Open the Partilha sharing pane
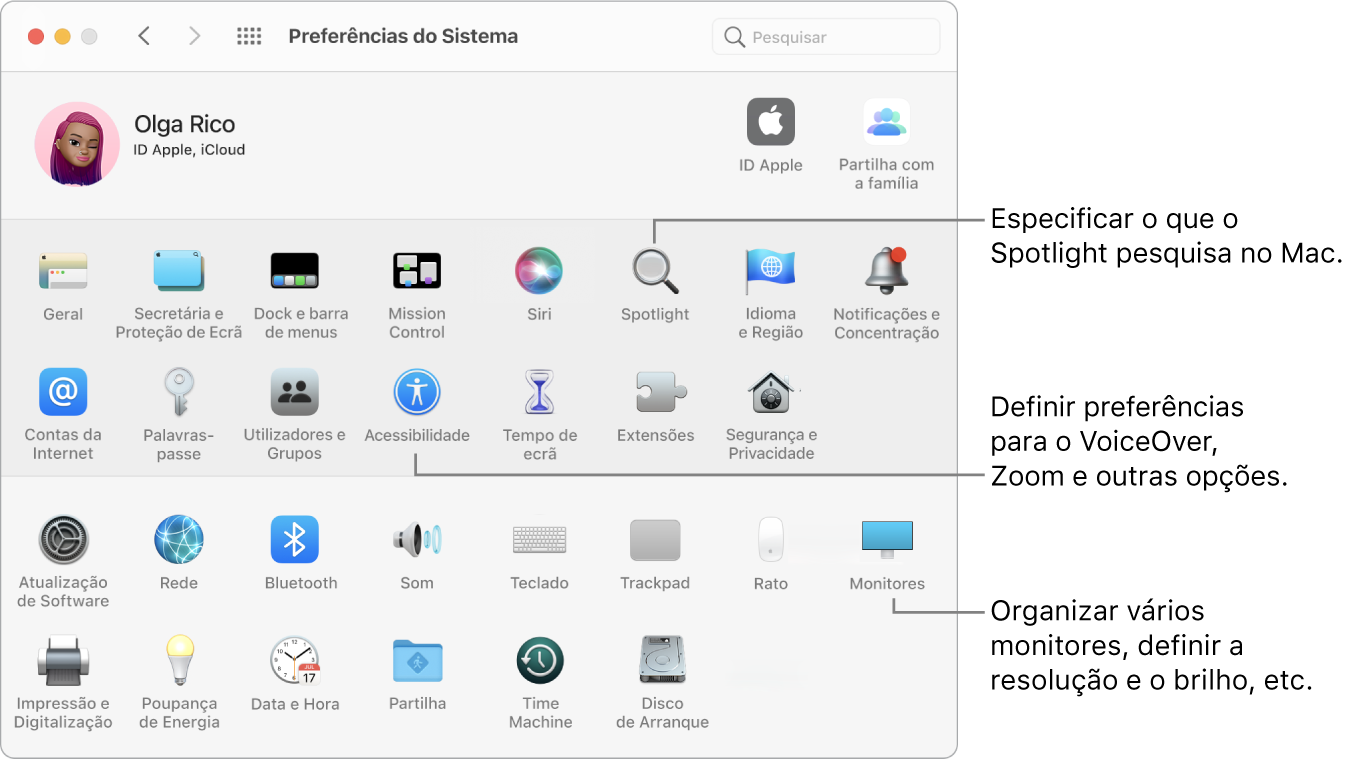Screen dimensions: 1357x761 417,661
